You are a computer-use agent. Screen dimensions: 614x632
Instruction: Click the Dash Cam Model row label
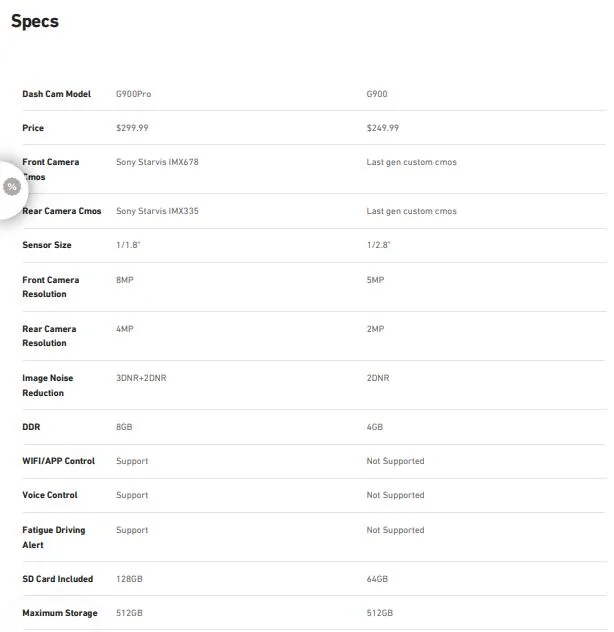tap(56, 94)
